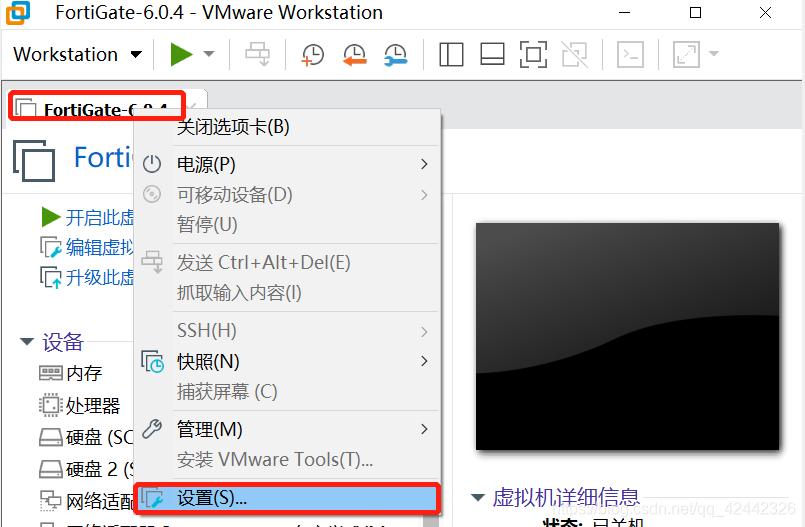Click the VMware Workstation app icon in title bar
The width and height of the screenshot is (805, 527).
click(18, 13)
